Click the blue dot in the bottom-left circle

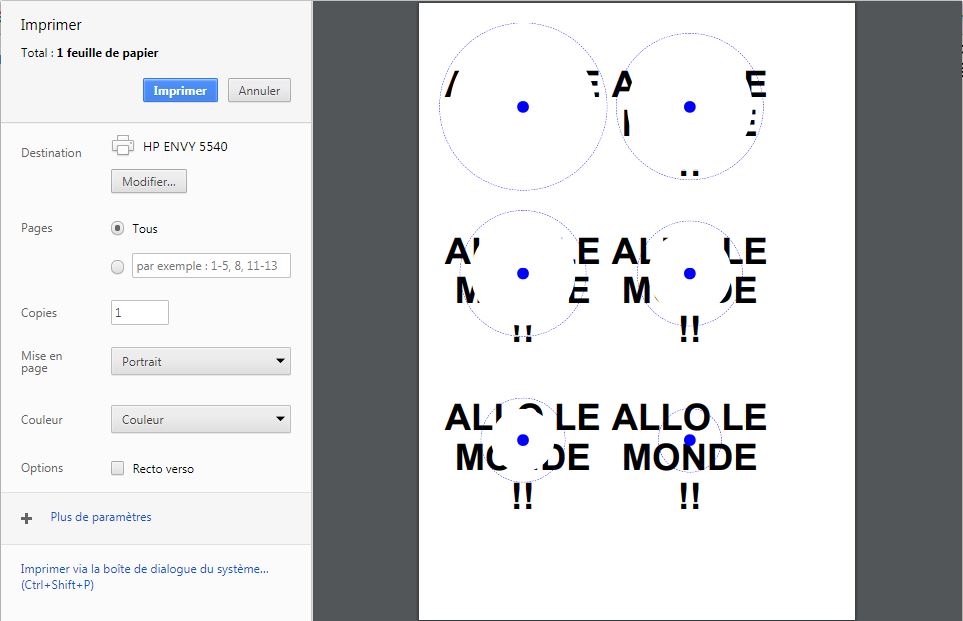[523, 440]
